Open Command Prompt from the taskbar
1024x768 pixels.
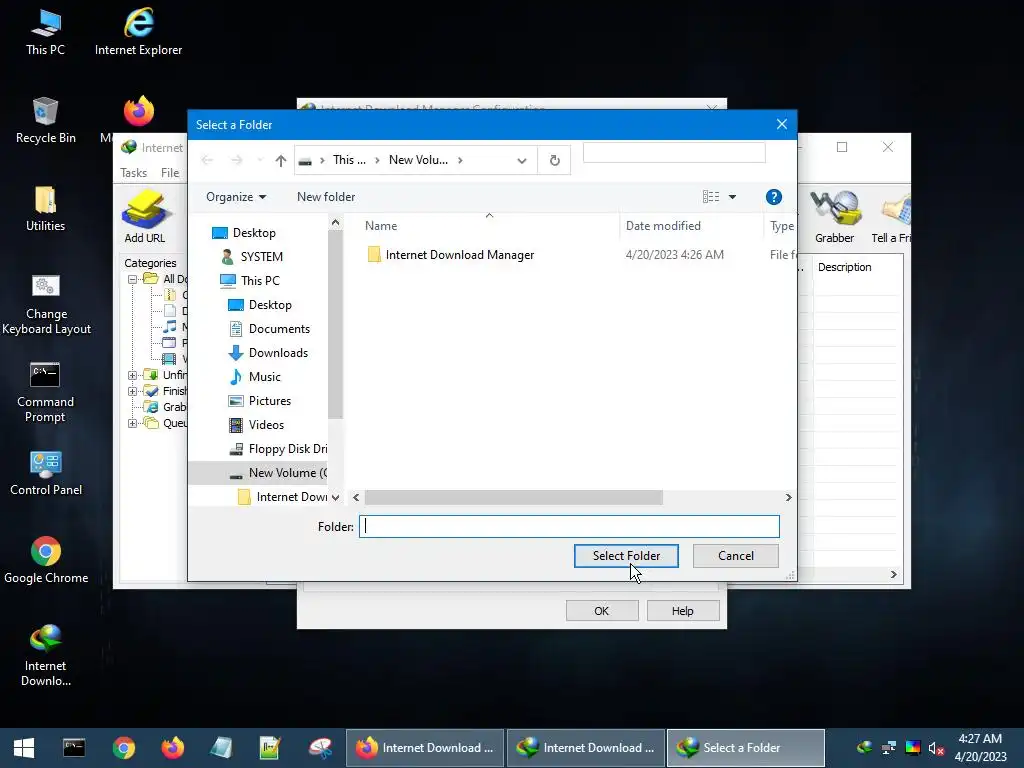74,748
